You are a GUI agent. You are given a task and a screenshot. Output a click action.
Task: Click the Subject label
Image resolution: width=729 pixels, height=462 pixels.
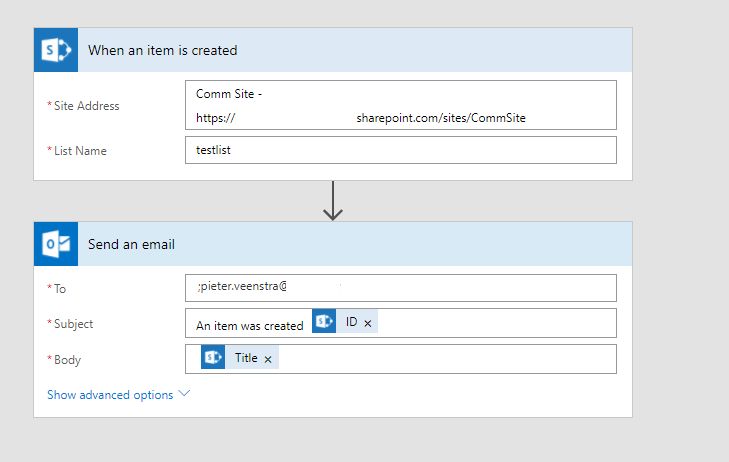pos(73,324)
